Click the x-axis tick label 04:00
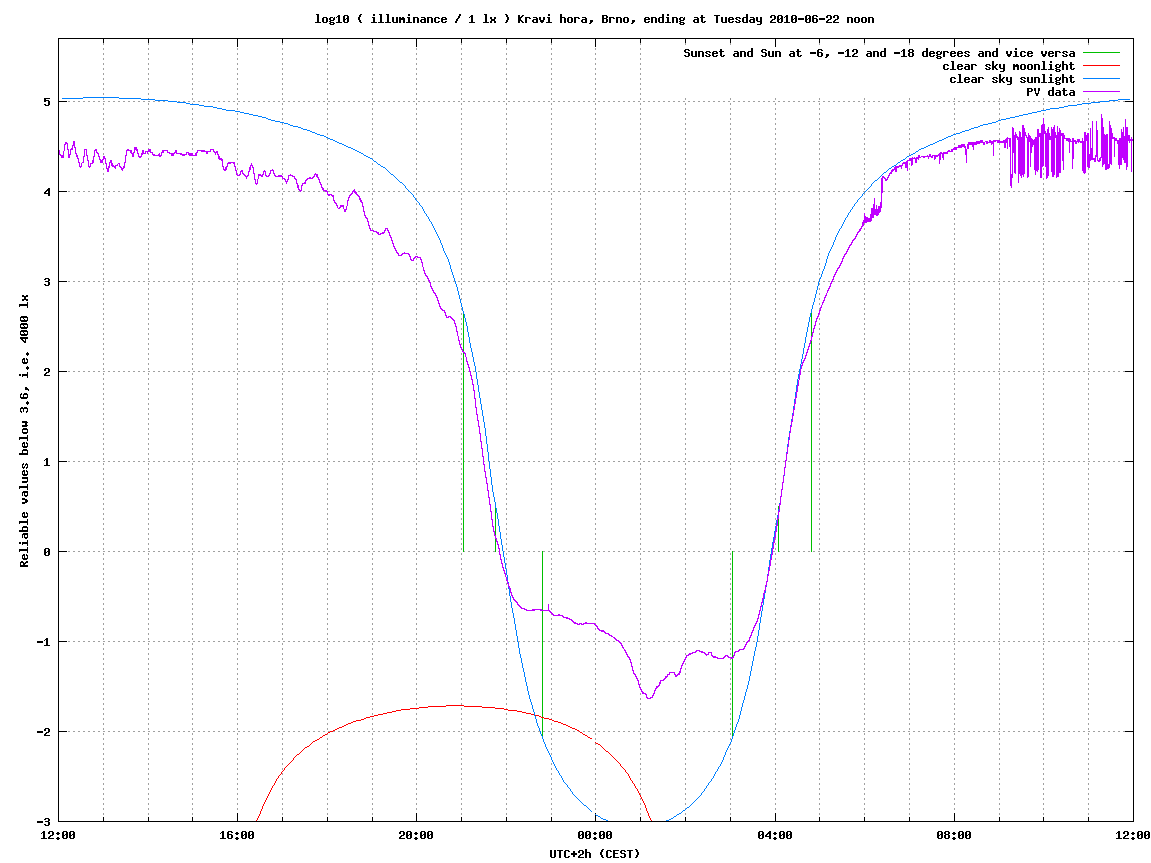 [774, 835]
